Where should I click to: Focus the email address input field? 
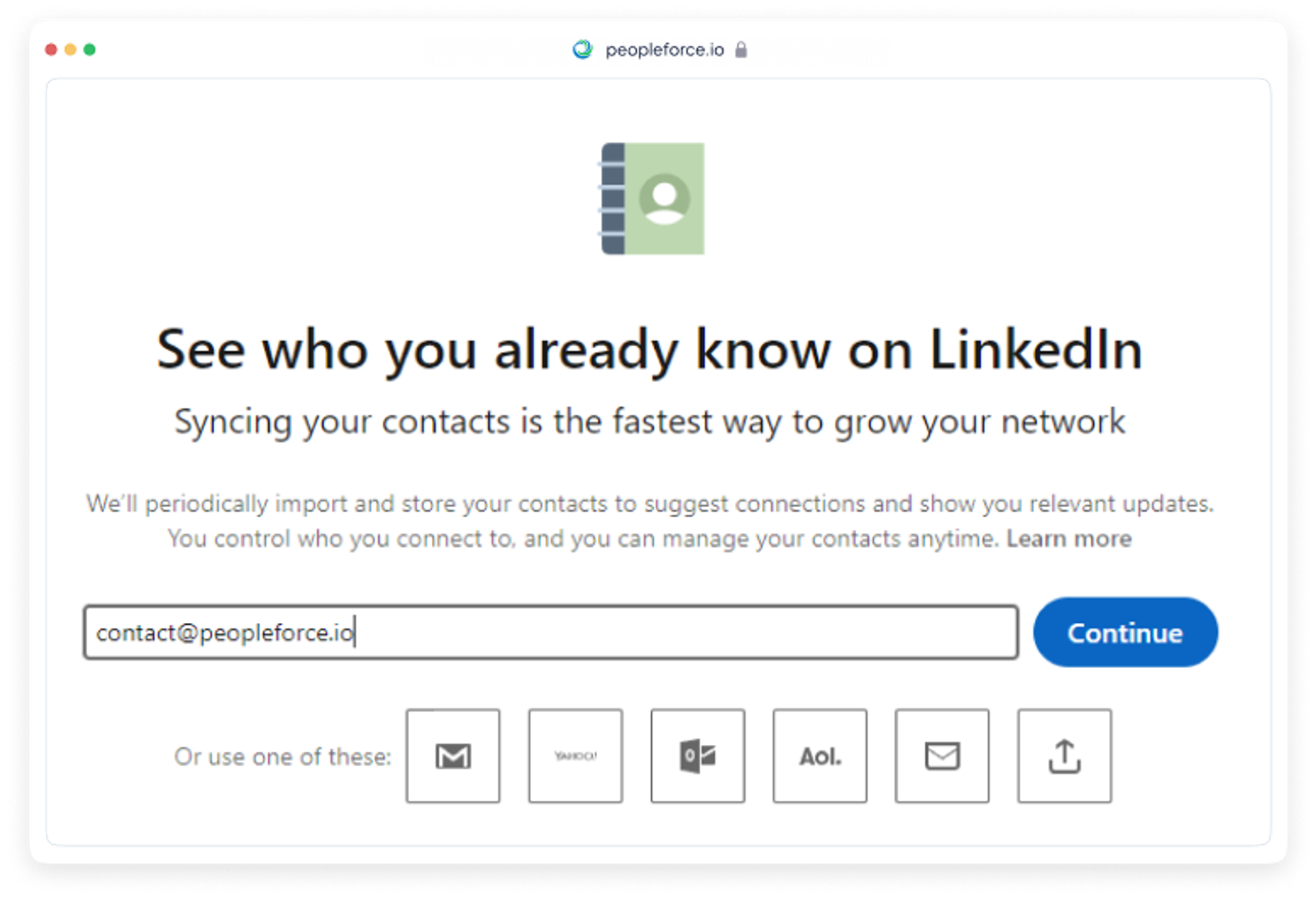(x=550, y=632)
